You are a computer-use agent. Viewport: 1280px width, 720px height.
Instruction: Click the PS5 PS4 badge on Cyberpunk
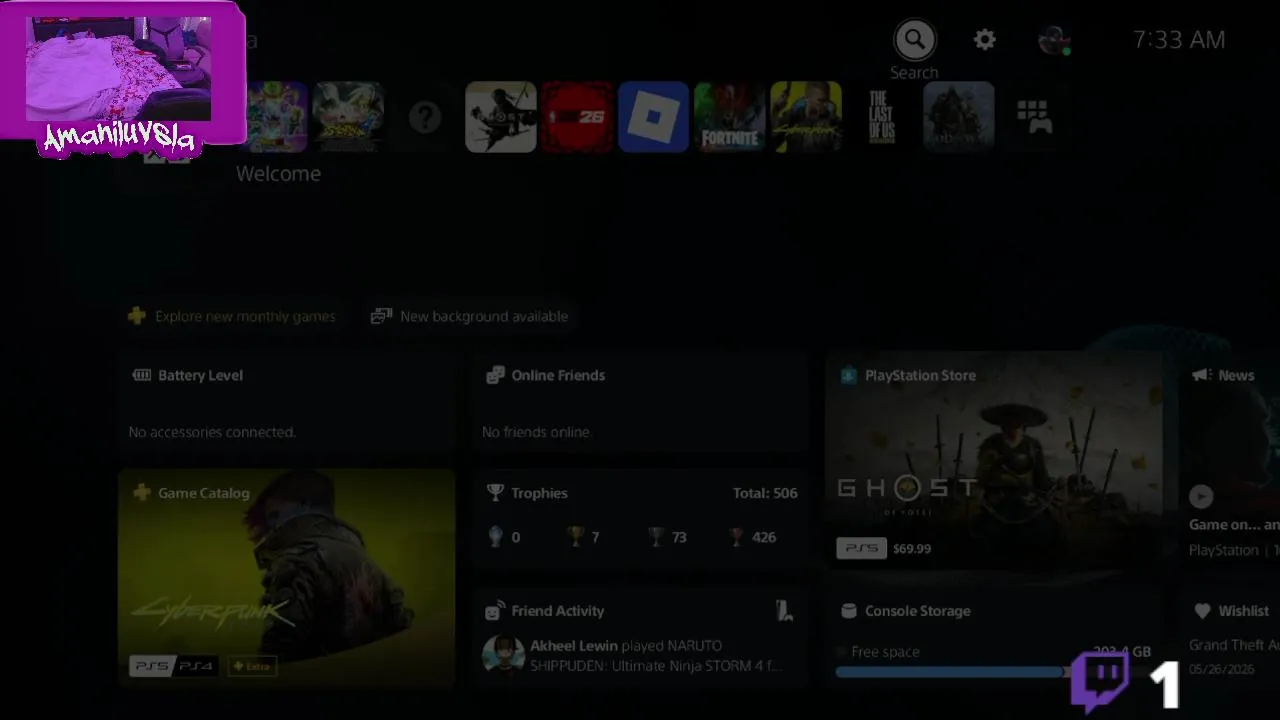172,666
